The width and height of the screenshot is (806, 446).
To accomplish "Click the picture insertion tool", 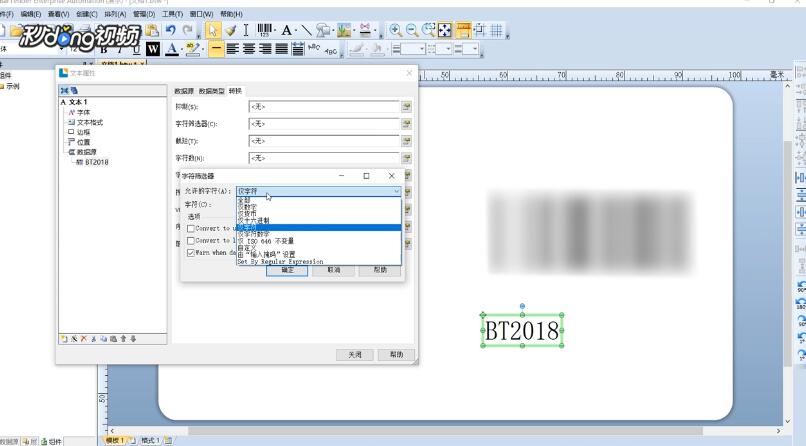I will pyautogui.click(x=344, y=31).
